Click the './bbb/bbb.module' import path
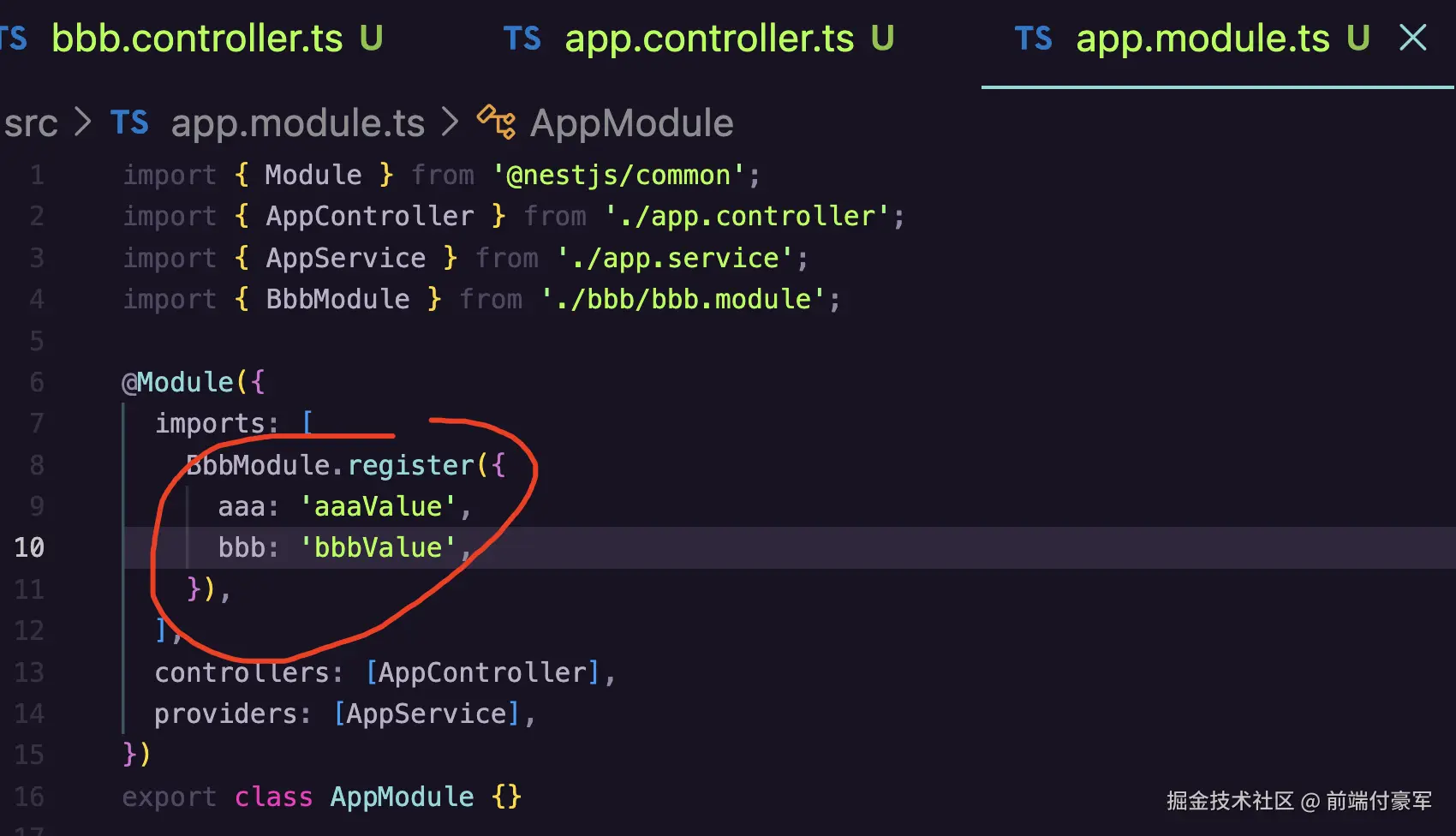This screenshot has height=836, width=1456. point(682,299)
